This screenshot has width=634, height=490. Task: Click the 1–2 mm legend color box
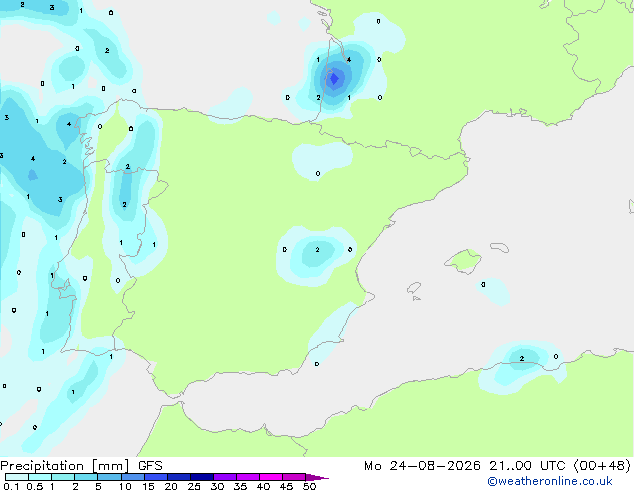point(63,477)
